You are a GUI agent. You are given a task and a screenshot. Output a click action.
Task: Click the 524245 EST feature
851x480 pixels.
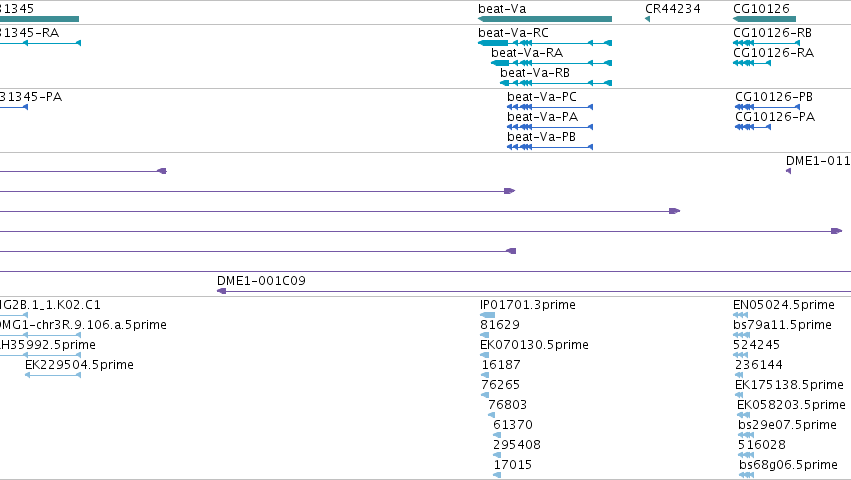pyautogui.click(x=740, y=355)
